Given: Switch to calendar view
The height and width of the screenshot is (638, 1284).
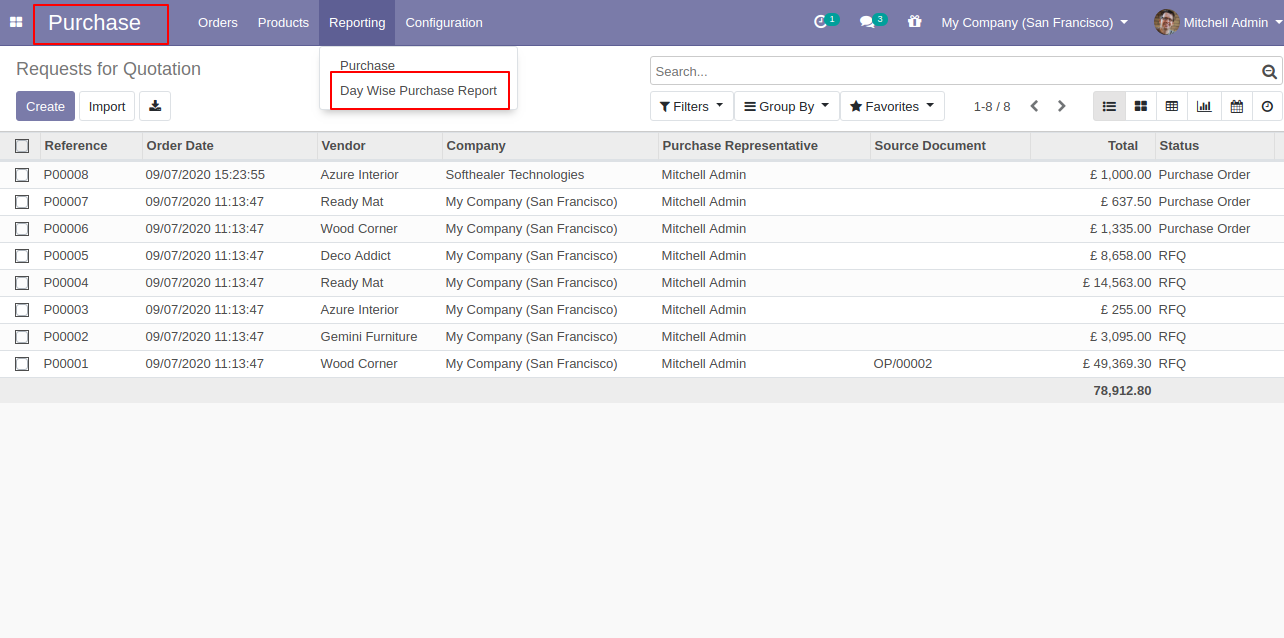Looking at the screenshot, I should click(x=1236, y=106).
